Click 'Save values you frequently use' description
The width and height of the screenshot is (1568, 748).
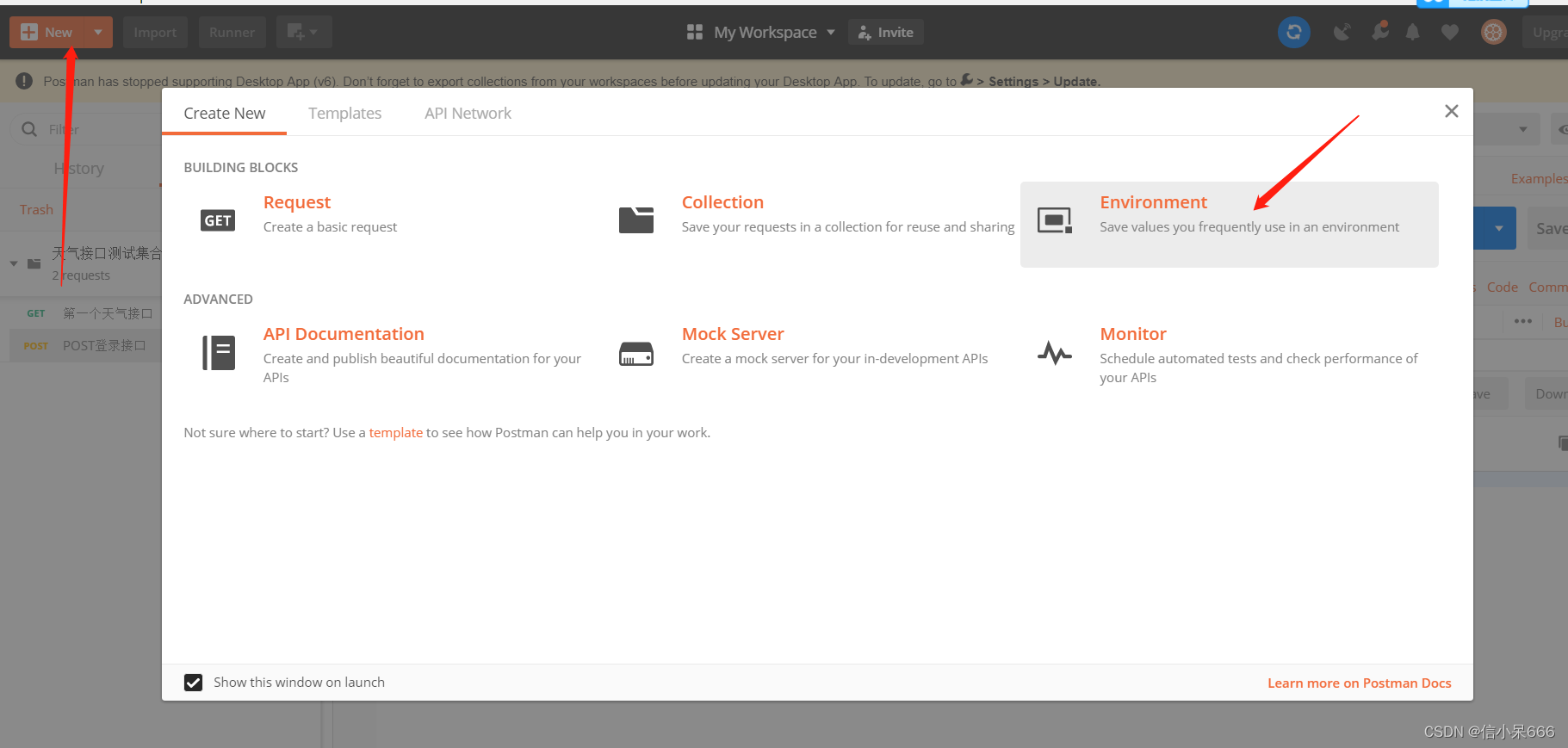click(1249, 227)
